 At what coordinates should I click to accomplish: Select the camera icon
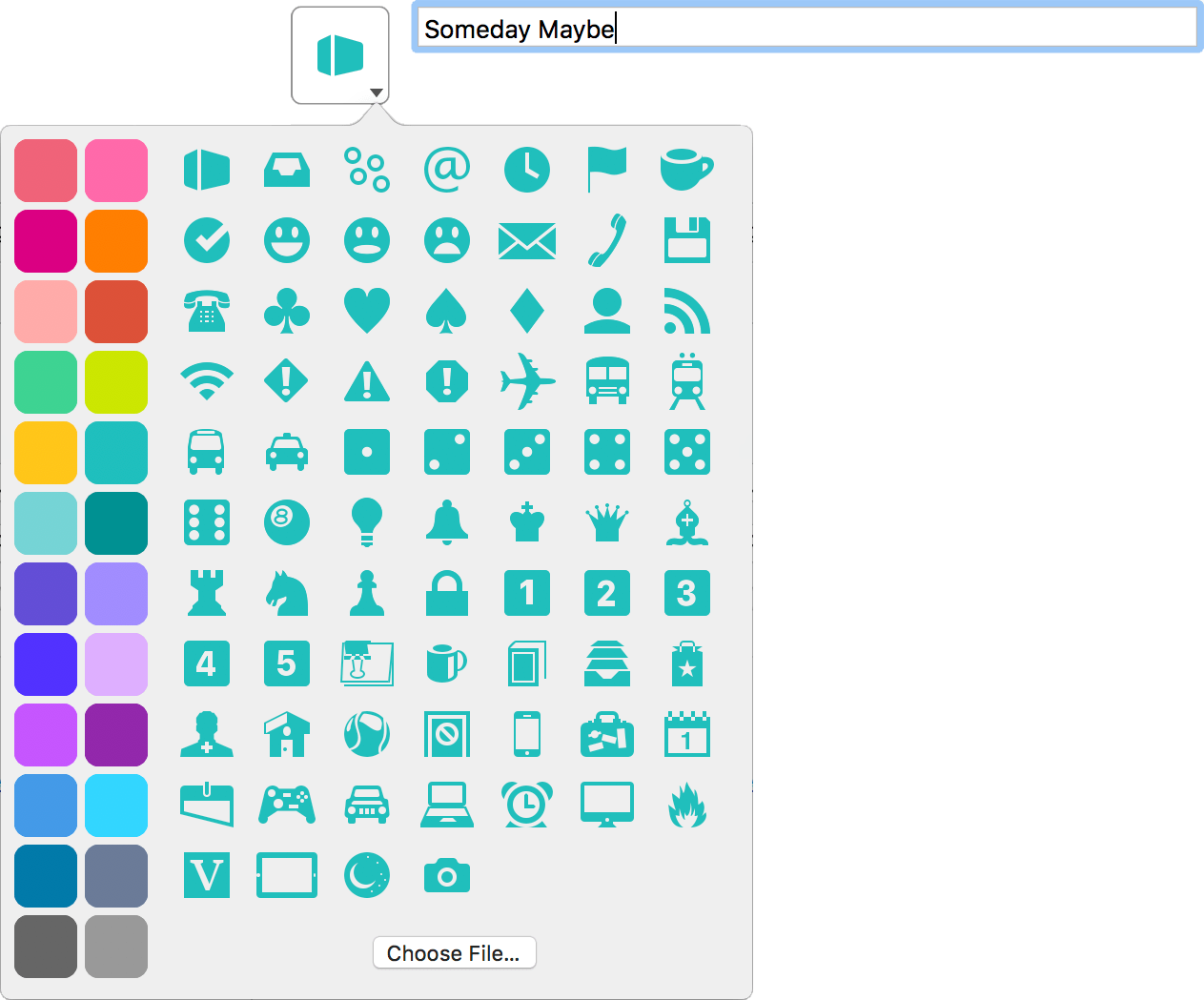(x=447, y=874)
